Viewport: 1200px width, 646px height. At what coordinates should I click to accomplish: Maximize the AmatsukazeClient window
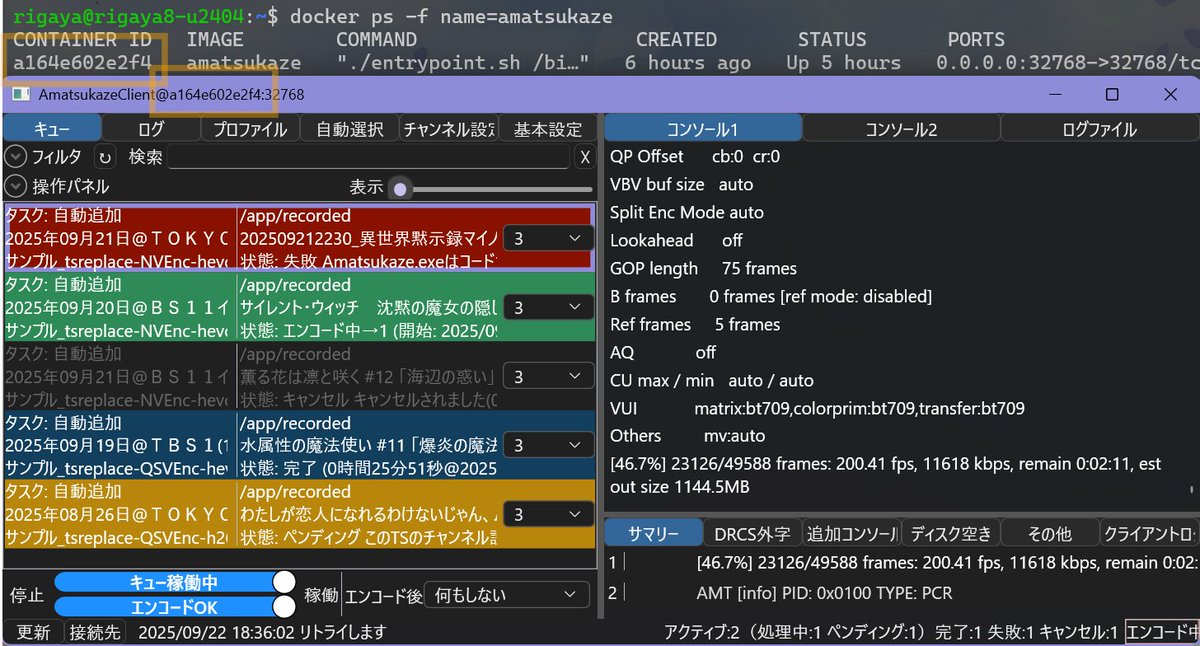click(x=1111, y=95)
